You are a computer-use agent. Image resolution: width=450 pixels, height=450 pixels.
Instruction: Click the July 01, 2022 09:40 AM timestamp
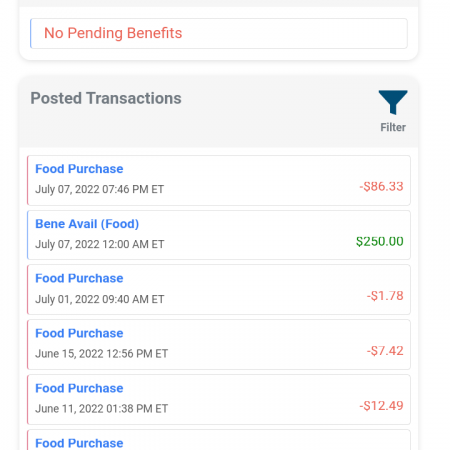(x=100, y=299)
